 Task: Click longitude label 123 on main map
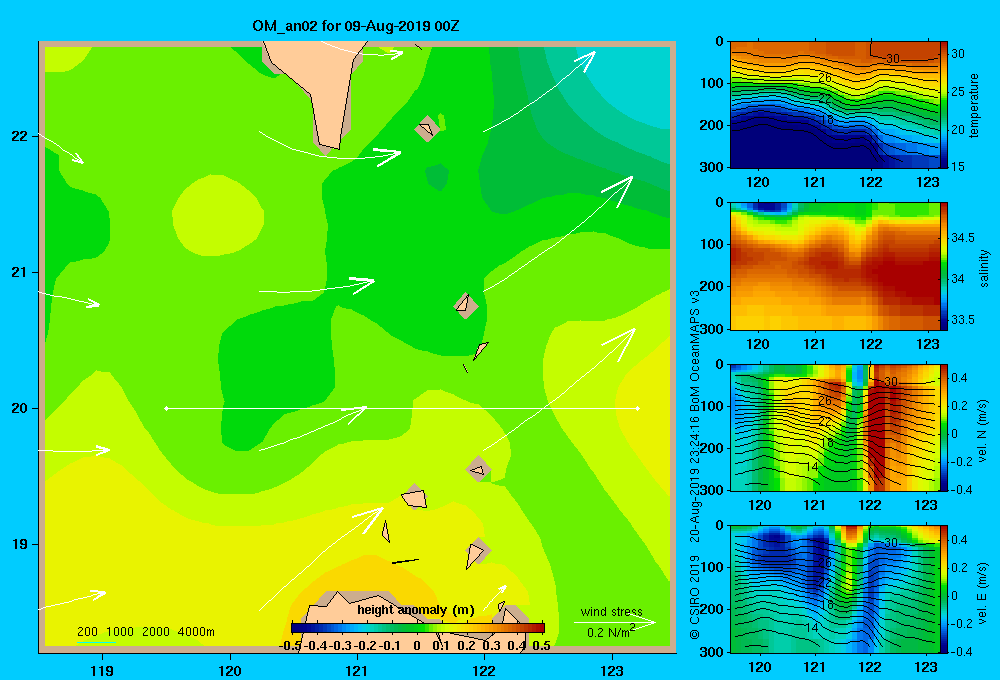612,670
